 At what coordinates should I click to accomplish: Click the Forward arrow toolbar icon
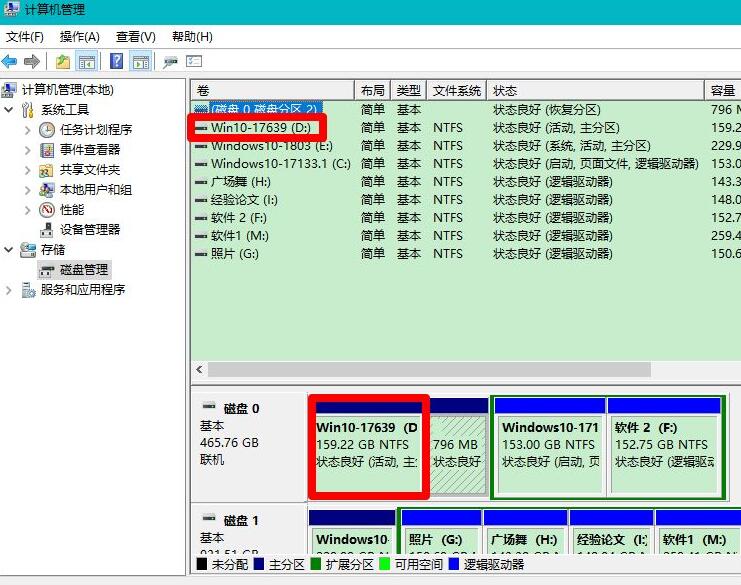pos(32,61)
